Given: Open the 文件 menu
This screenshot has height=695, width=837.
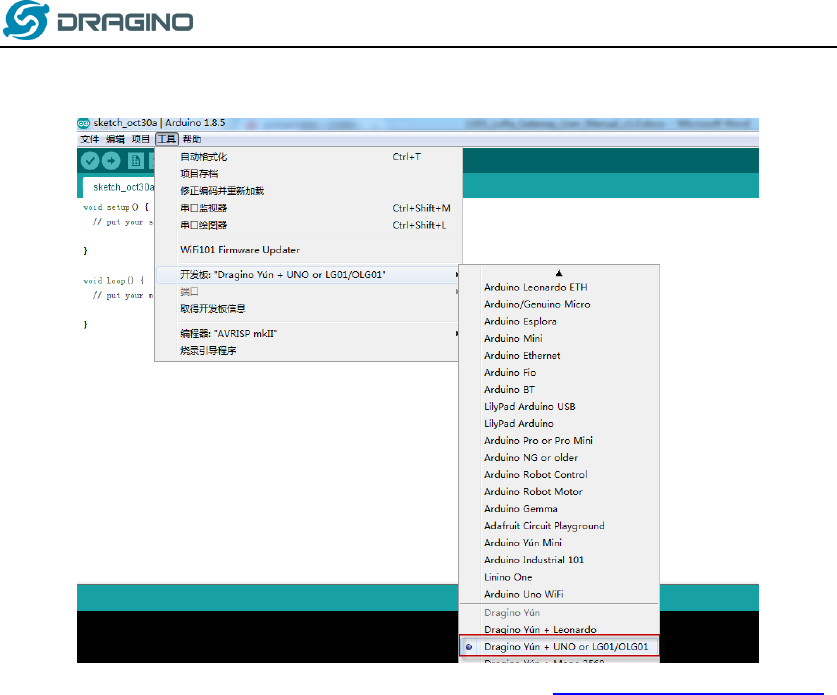Looking at the screenshot, I should point(90,139).
